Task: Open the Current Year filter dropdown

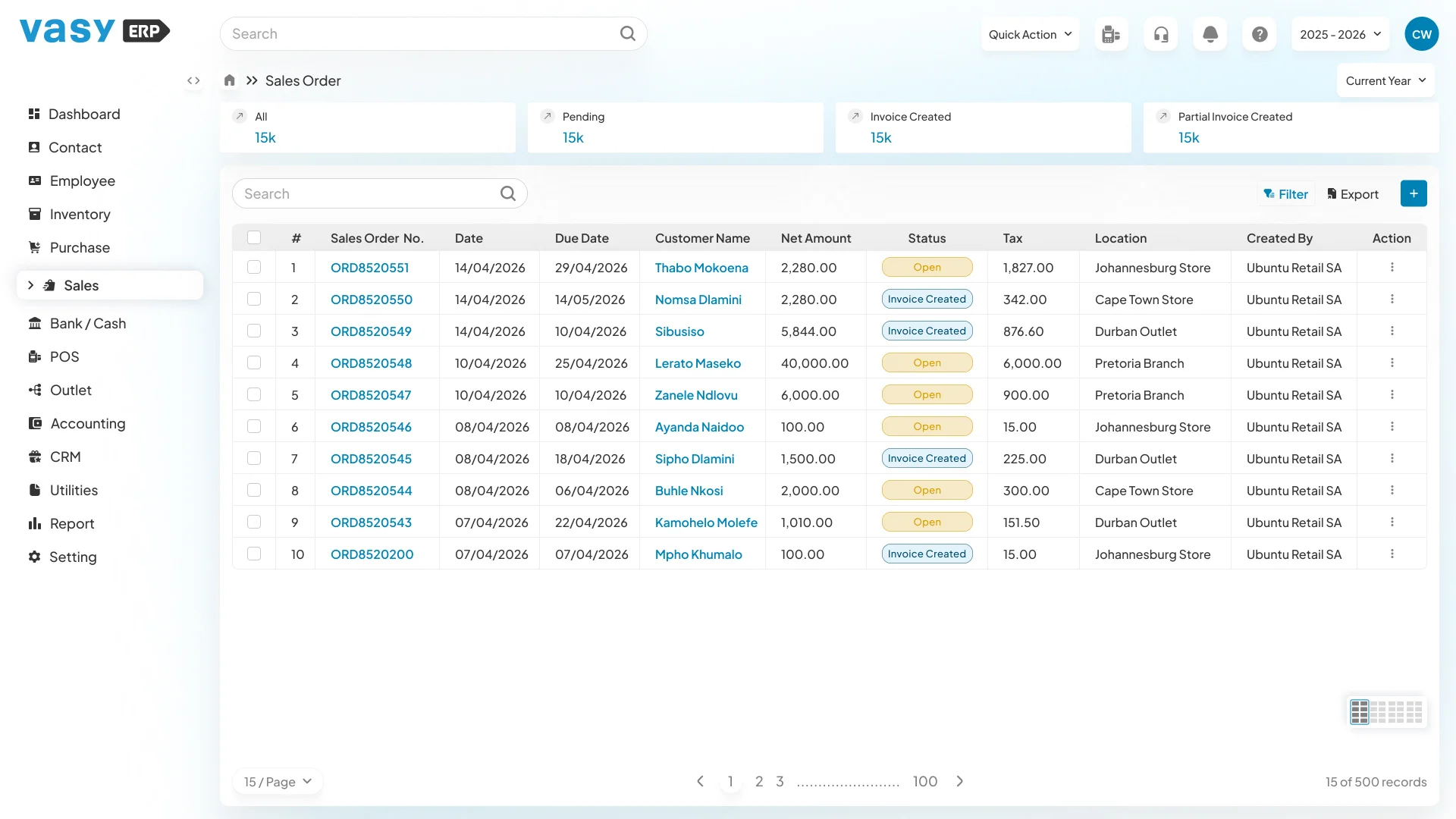Action: (1385, 80)
